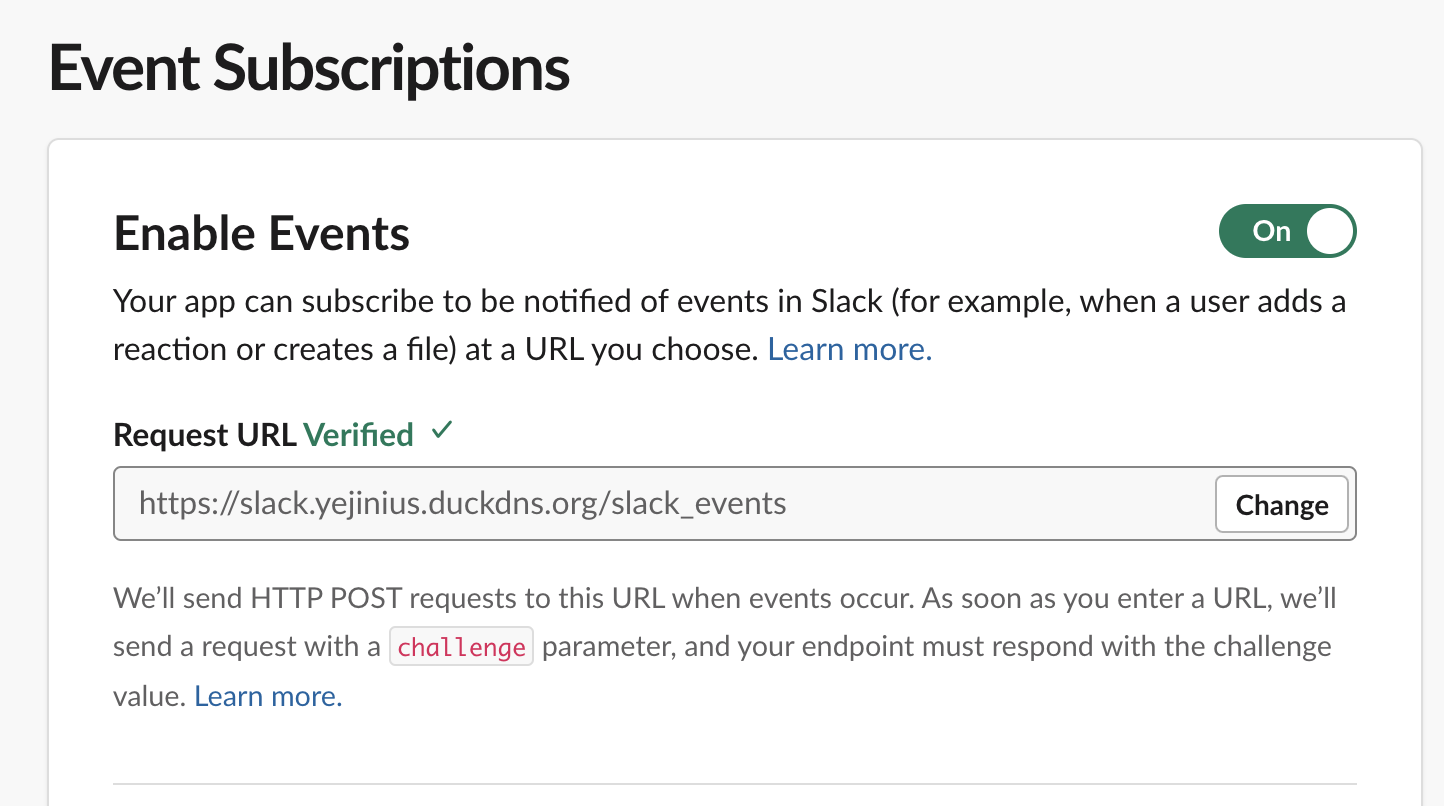Click the words "value." before the second Learn more
1444x806 pixels.
150,696
